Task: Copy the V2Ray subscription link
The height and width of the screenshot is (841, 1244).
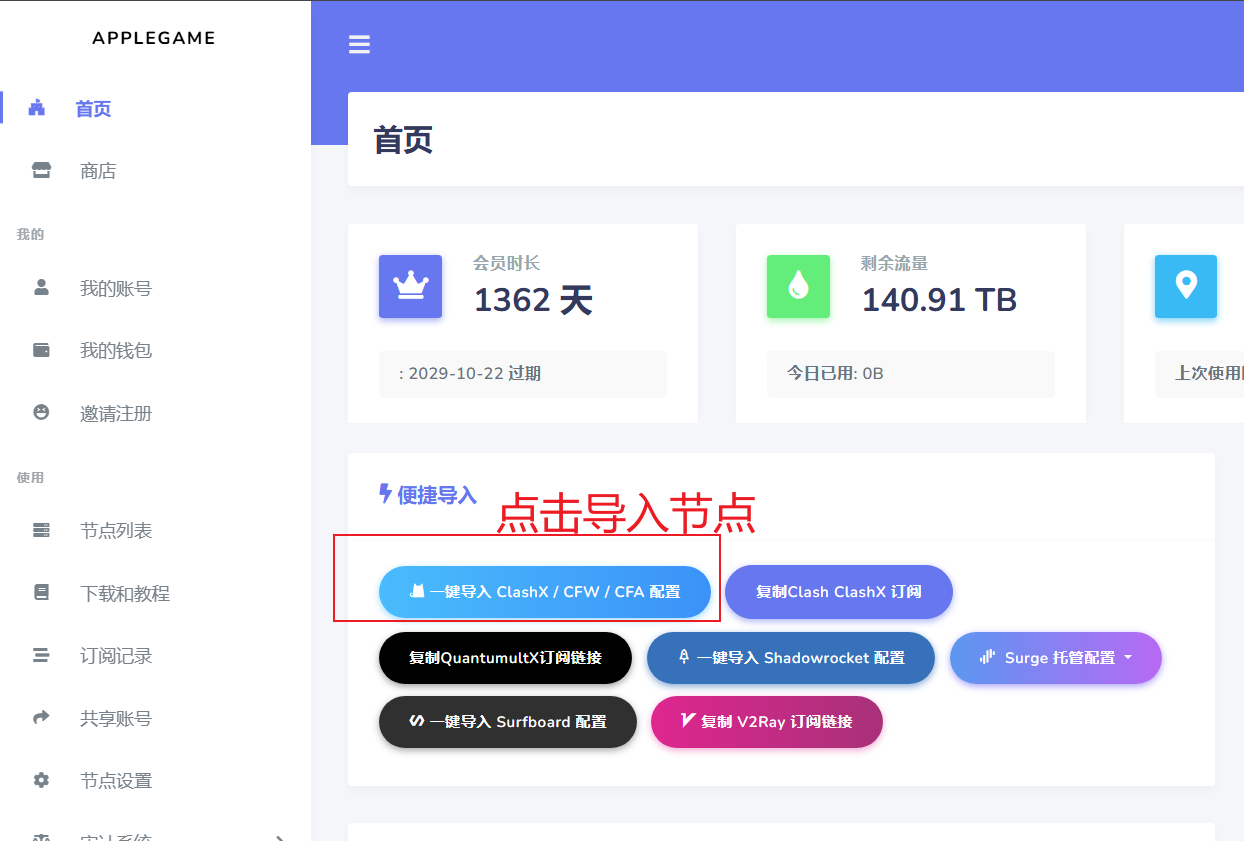Action: [x=766, y=722]
